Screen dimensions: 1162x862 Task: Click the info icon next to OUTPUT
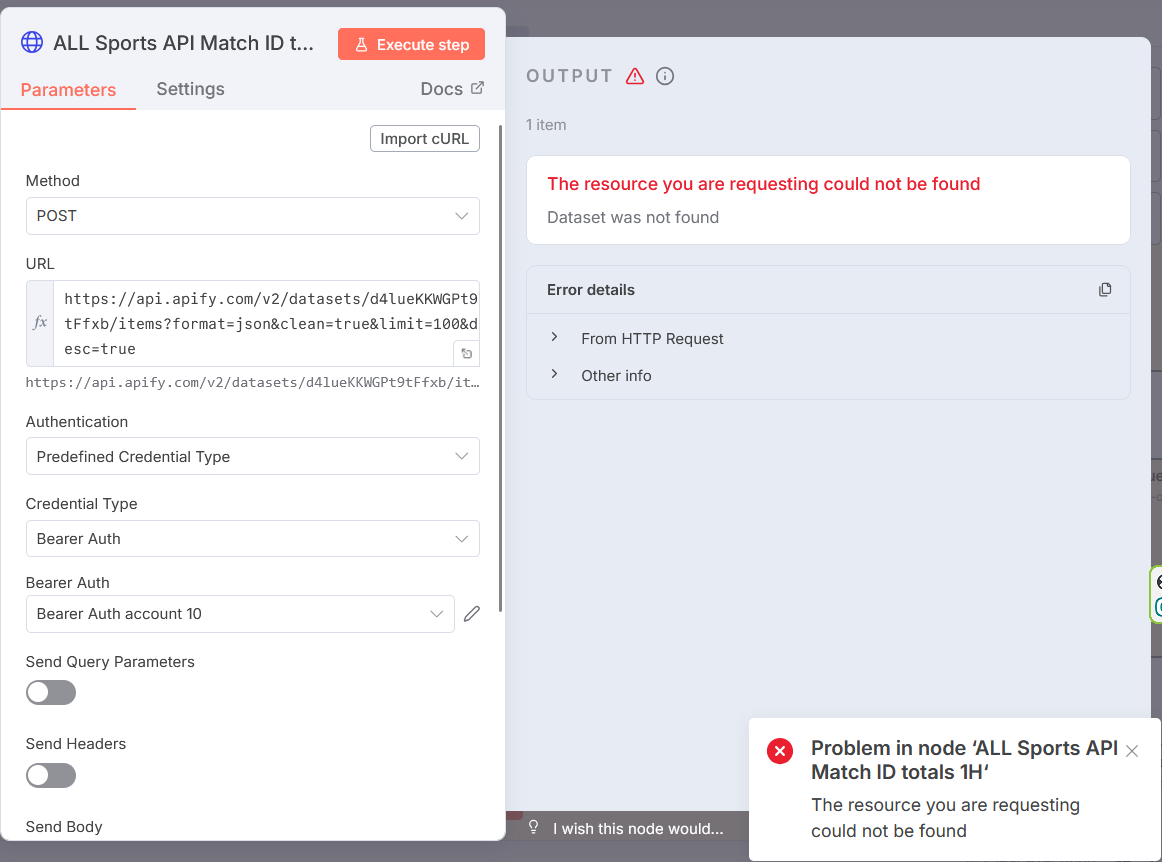coord(665,76)
